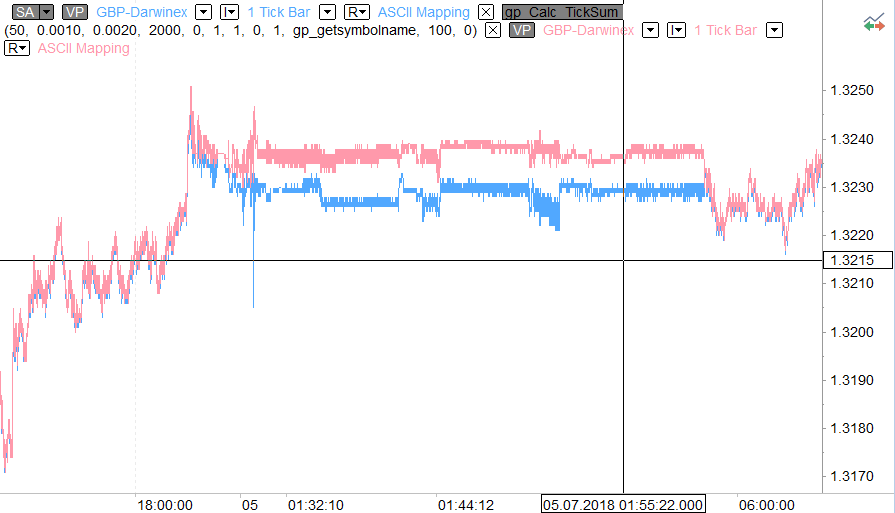The height and width of the screenshot is (513, 895).
Task: Expand dropdown next to pink GBP-Darwinex
Action: pyautogui.click(x=650, y=30)
